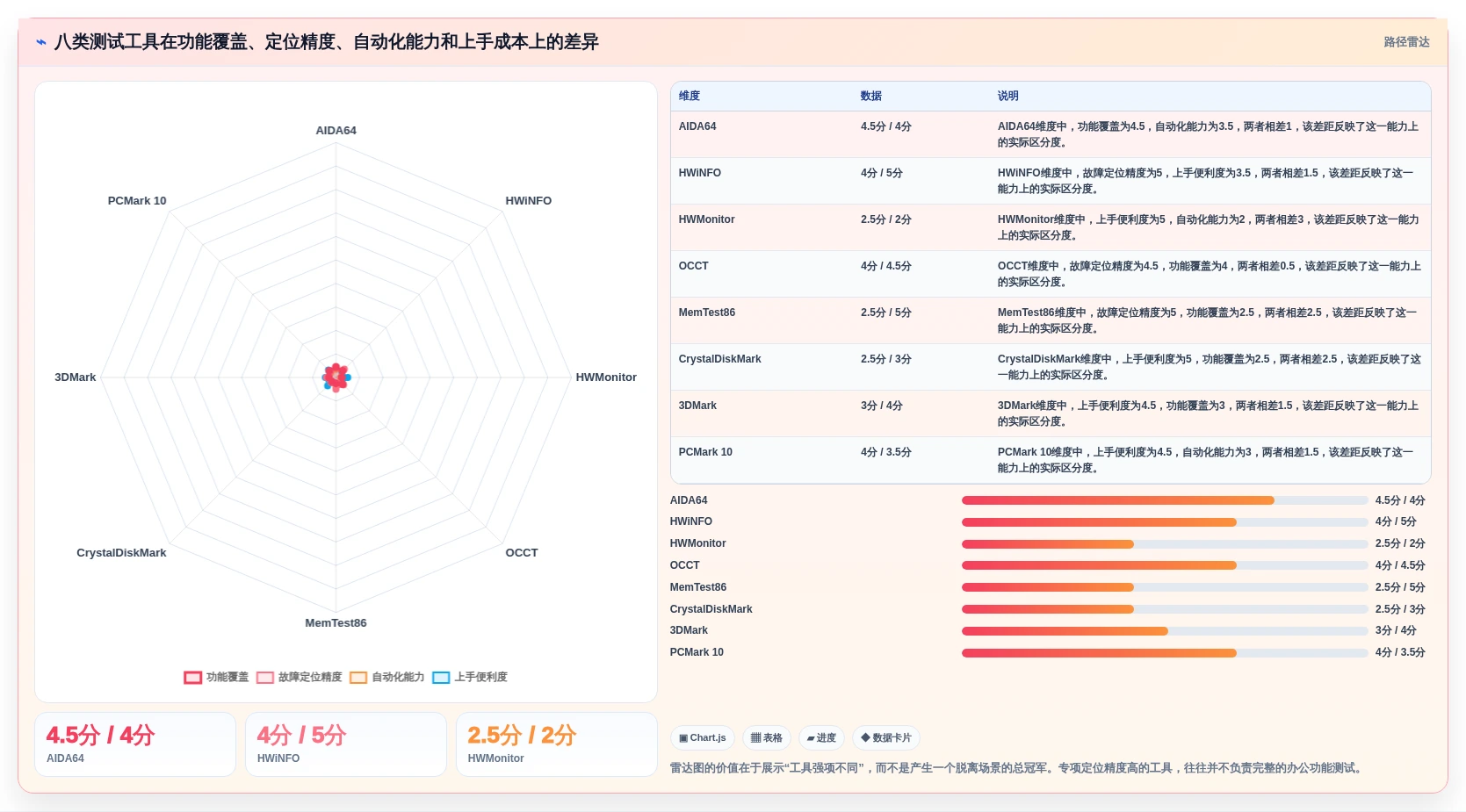1466x812 pixels.
Task: Click the 3DMark维度中 description text
Action: coord(1208,413)
